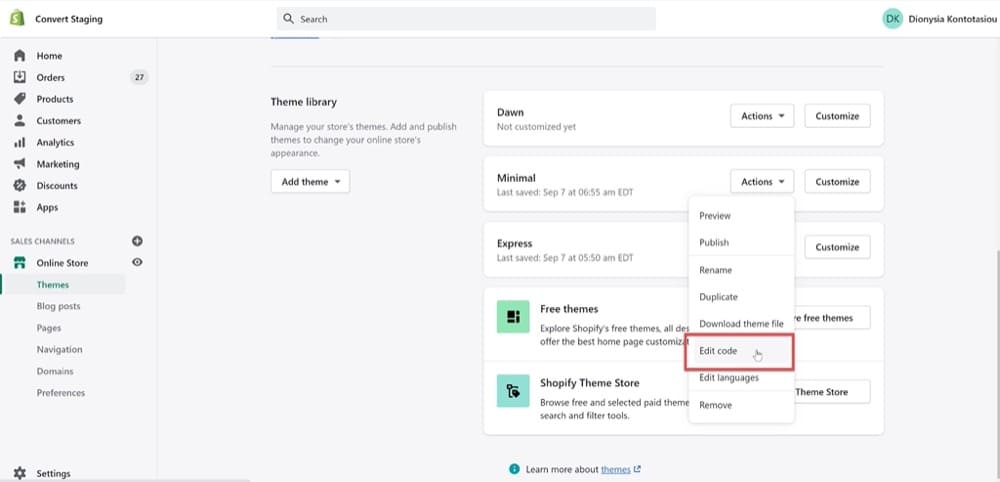The image size is (1000, 482).
Task: Open Orders via its inbox icon
Action: (19, 77)
